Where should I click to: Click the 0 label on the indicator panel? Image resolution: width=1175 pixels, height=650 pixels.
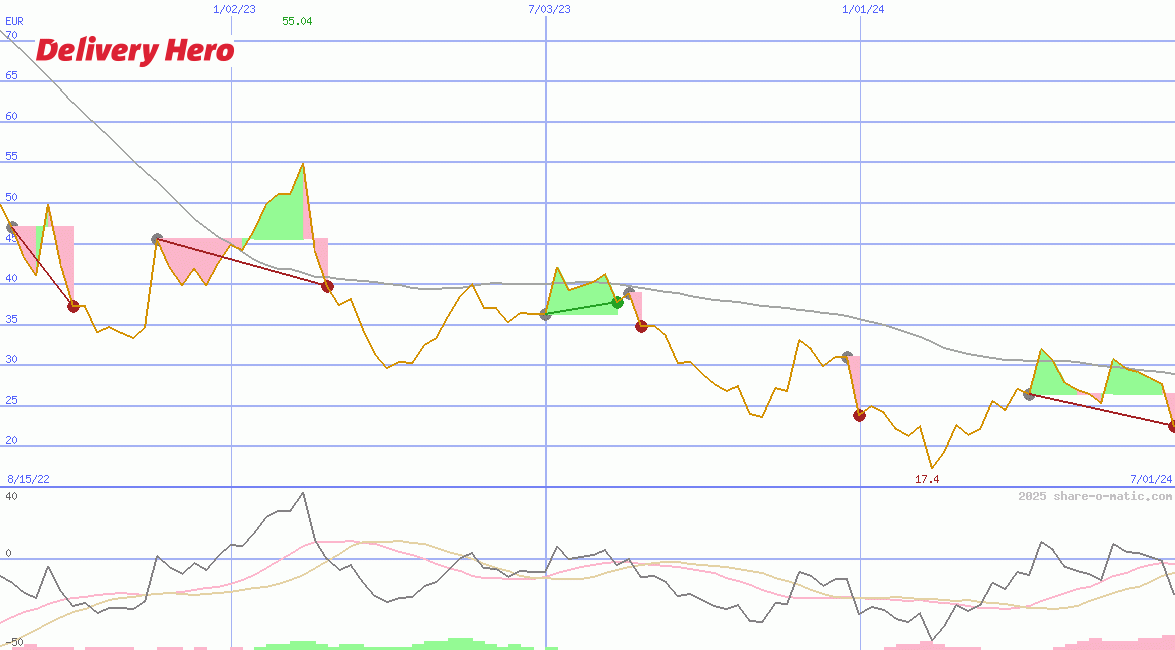[x=8, y=553]
